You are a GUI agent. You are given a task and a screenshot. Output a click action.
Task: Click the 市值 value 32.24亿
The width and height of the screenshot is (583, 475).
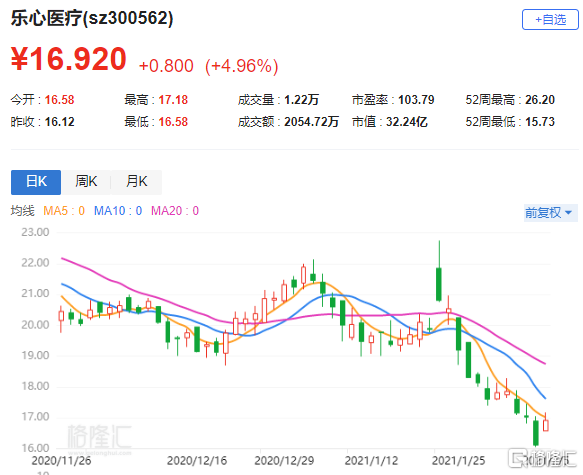click(x=407, y=122)
